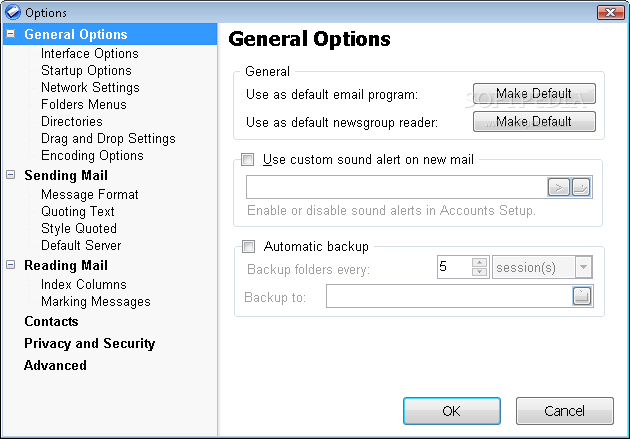Open the session(s) backup interval dropdown
Screen dimensions: 630x439
pyautogui.click(x=584, y=267)
